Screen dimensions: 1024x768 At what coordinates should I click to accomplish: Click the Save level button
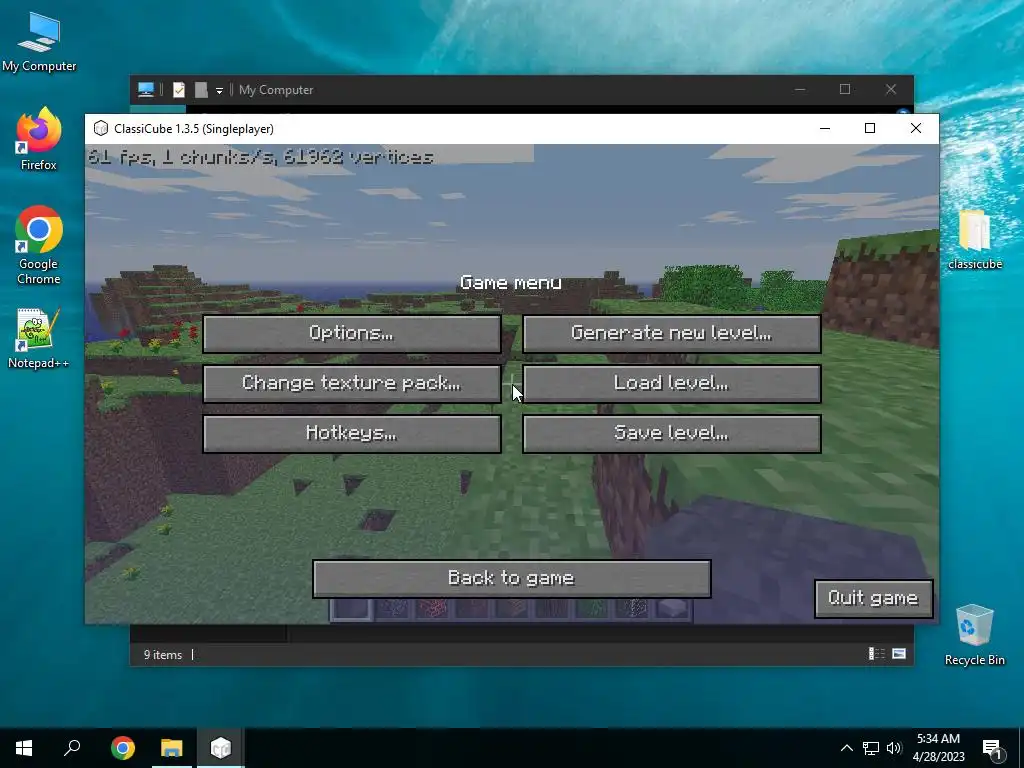pyautogui.click(x=671, y=434)
